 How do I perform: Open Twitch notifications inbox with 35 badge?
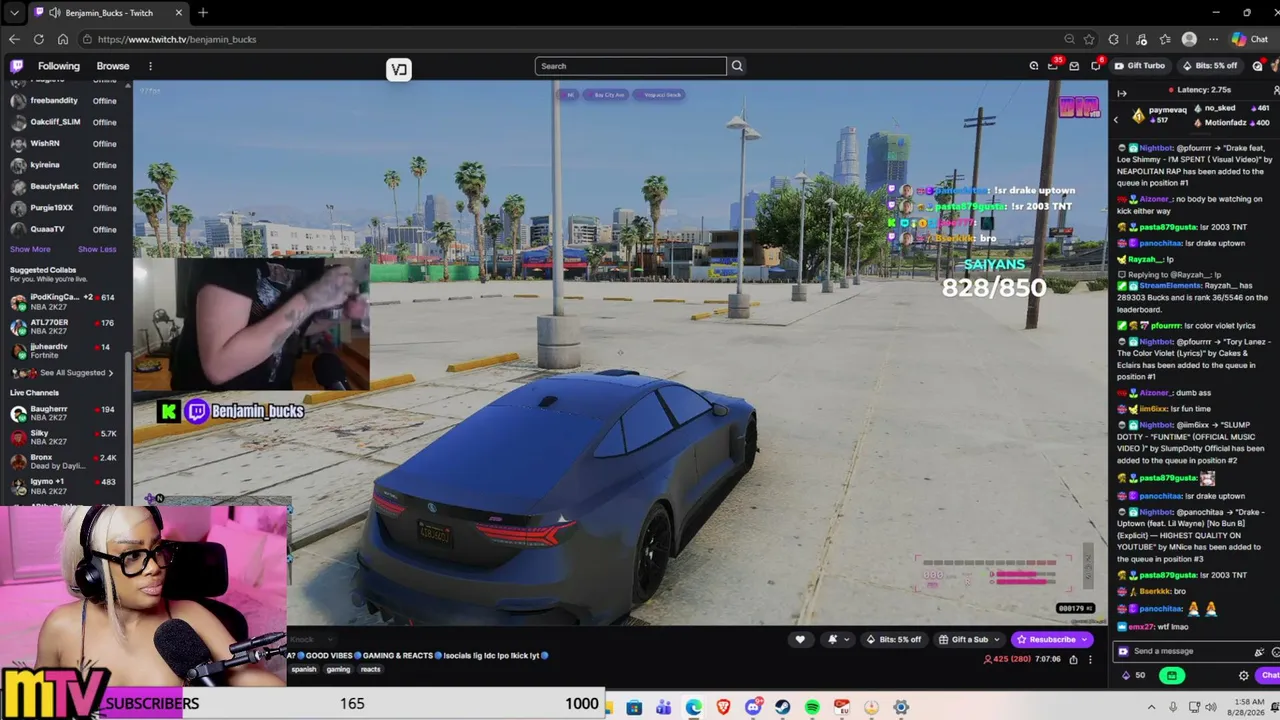1053,66
